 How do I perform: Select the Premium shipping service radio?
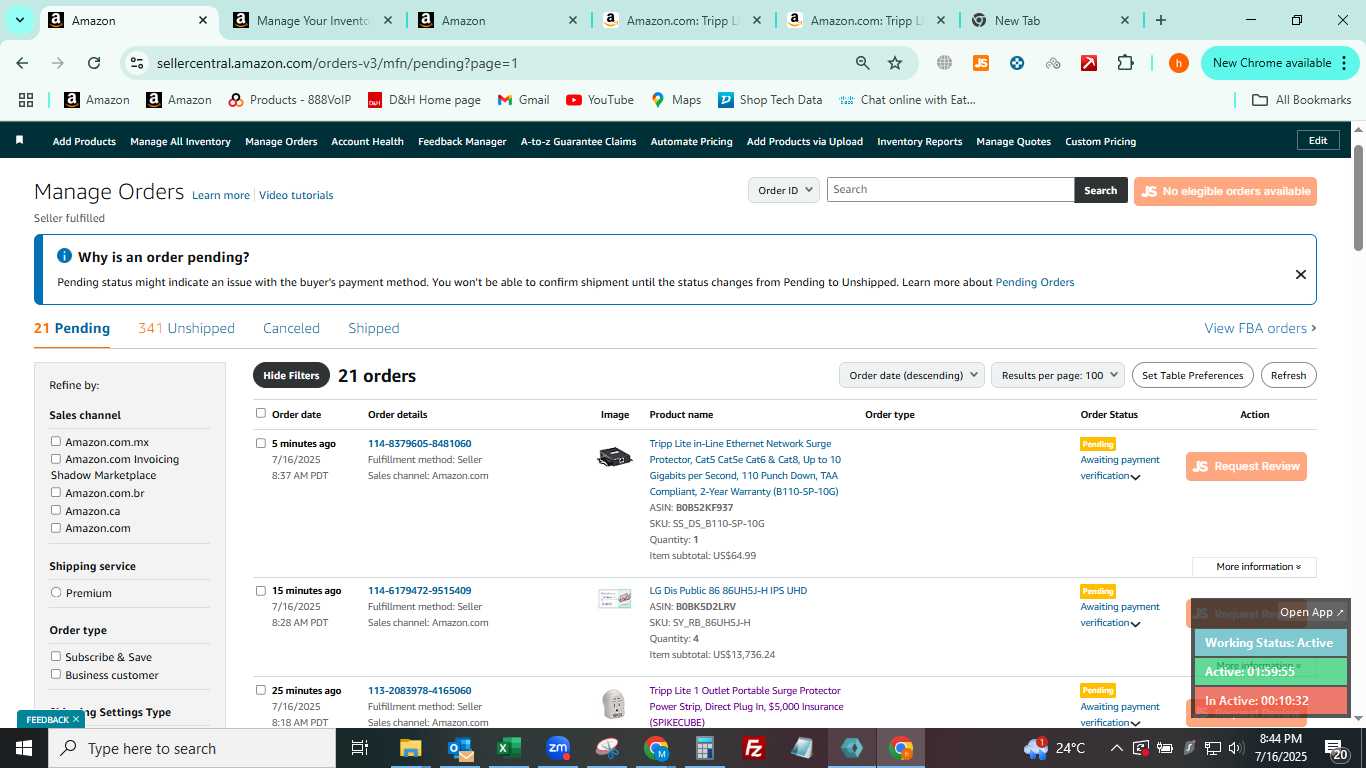[56, 592]
